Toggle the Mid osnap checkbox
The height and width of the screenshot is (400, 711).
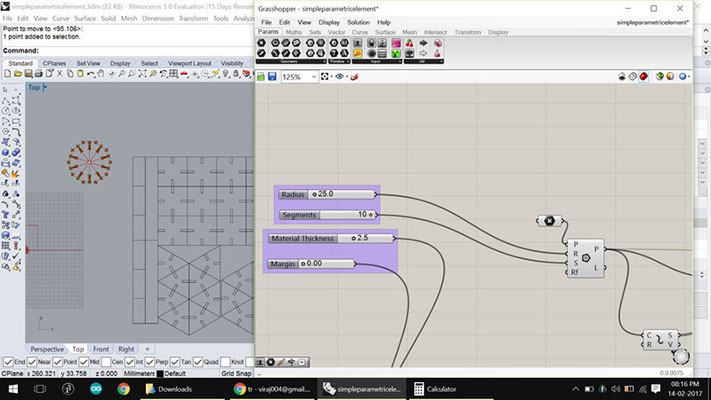click(84, 362)
